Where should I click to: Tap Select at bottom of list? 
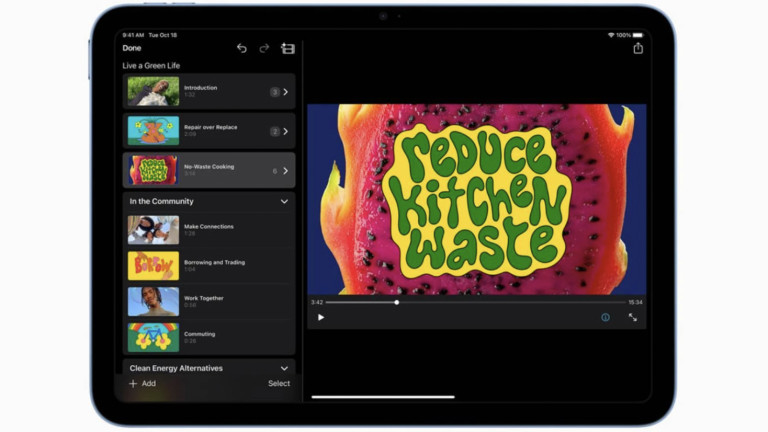pyautogui.click(x=279, y=383)
